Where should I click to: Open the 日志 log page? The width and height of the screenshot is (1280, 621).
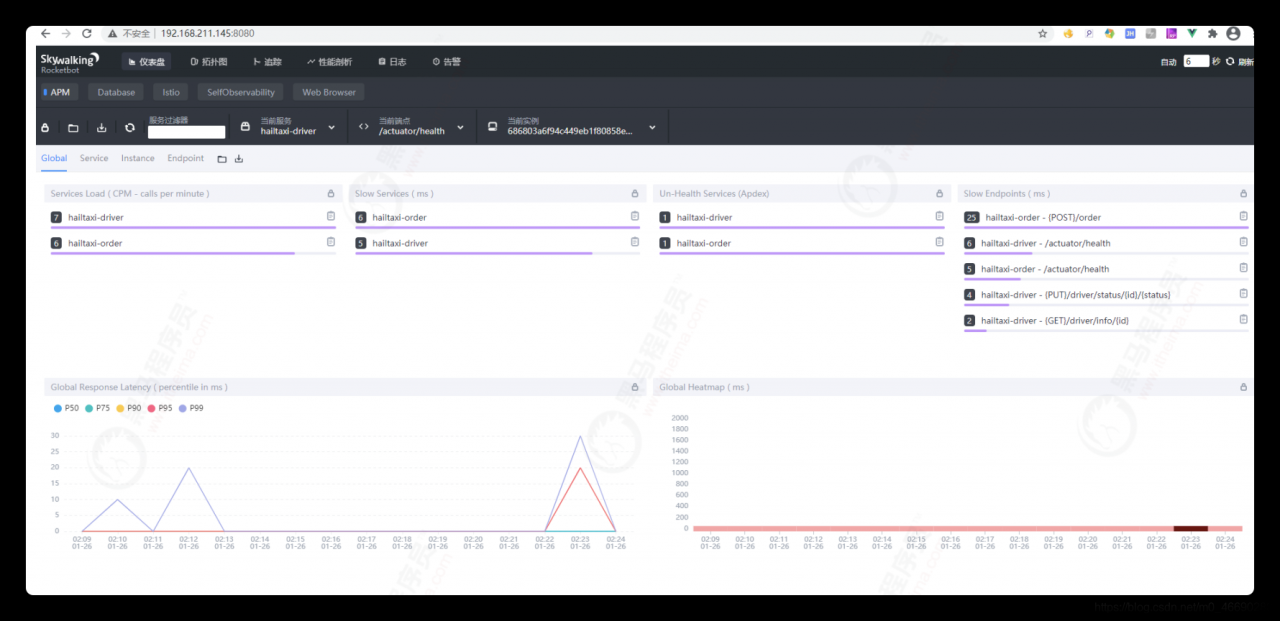point(392,62)
